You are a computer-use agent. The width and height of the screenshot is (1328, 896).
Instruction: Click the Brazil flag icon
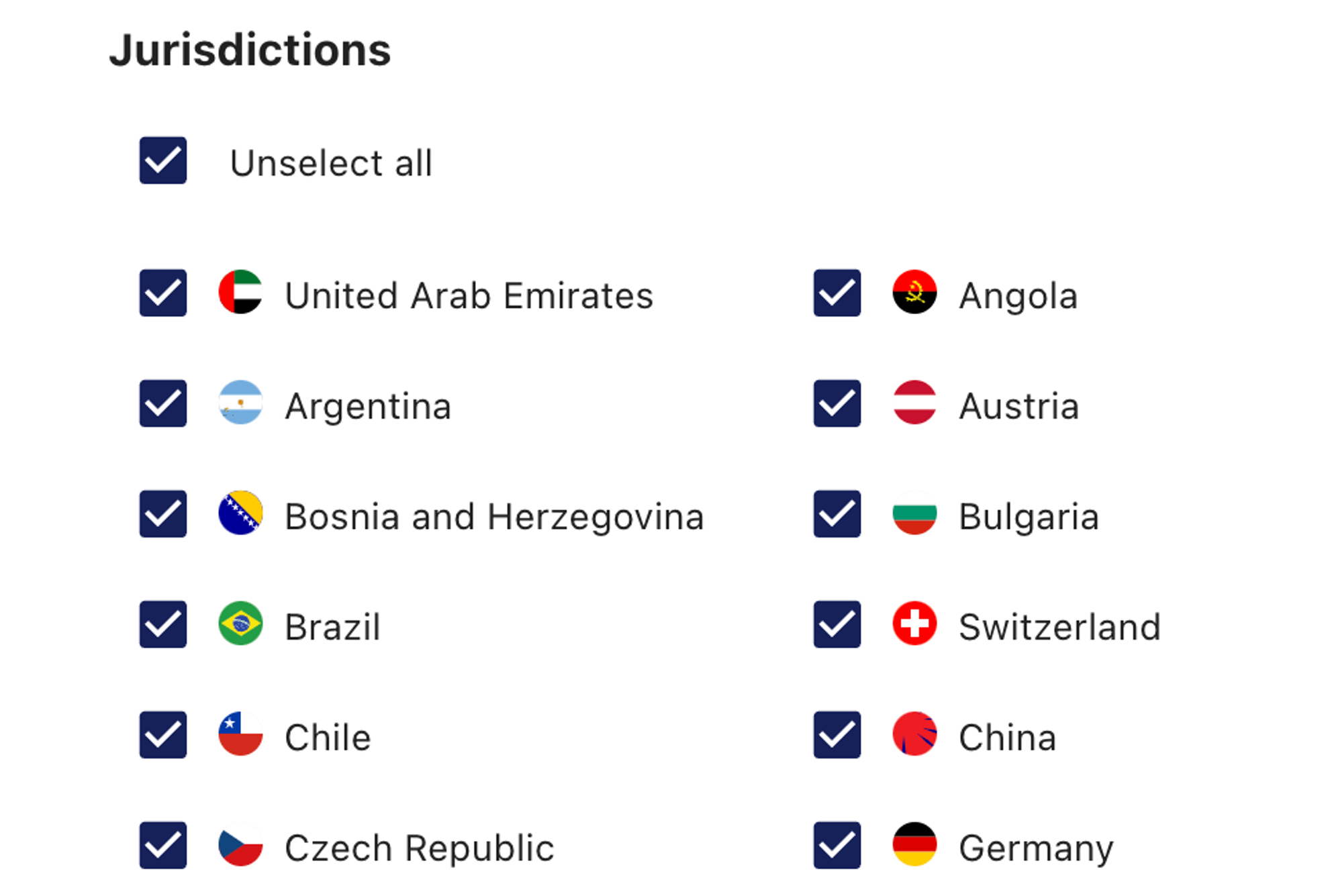pyautogui.click(x=240, y=624)
